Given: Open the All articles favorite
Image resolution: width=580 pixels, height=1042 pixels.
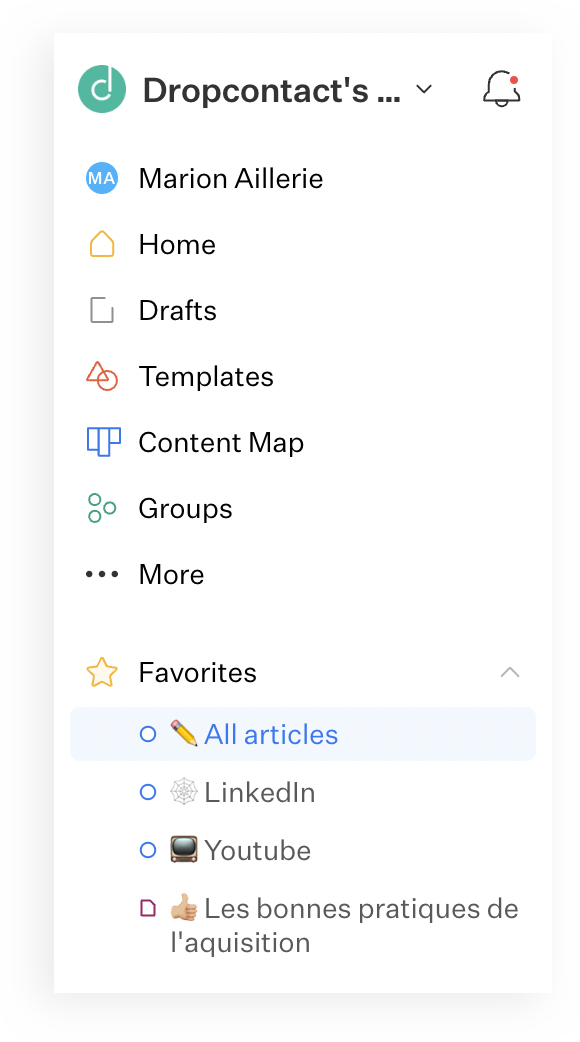Looking at the screenshot, I should [x=302, y=734].
